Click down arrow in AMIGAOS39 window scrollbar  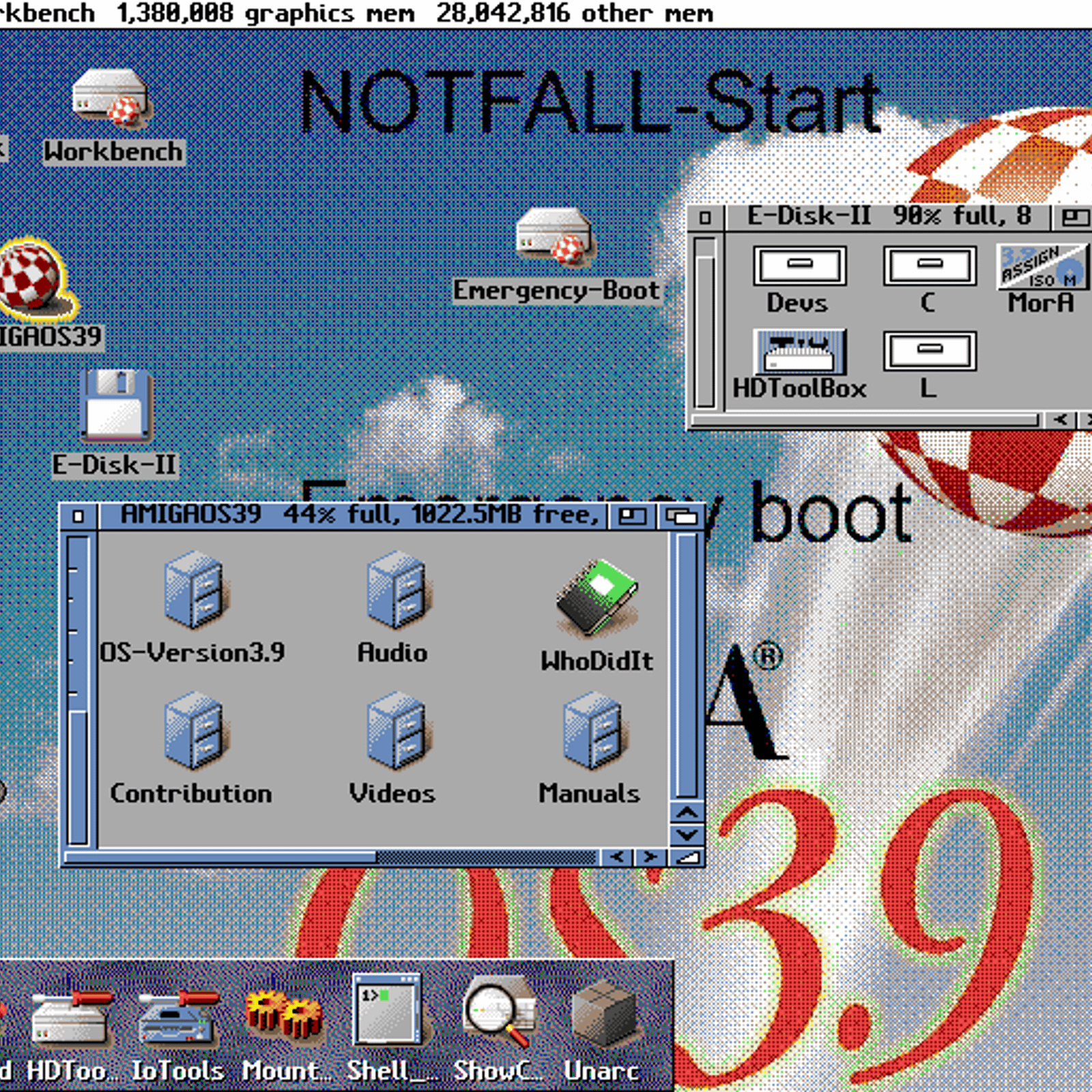pyautogui.click(x=687, y=835)
